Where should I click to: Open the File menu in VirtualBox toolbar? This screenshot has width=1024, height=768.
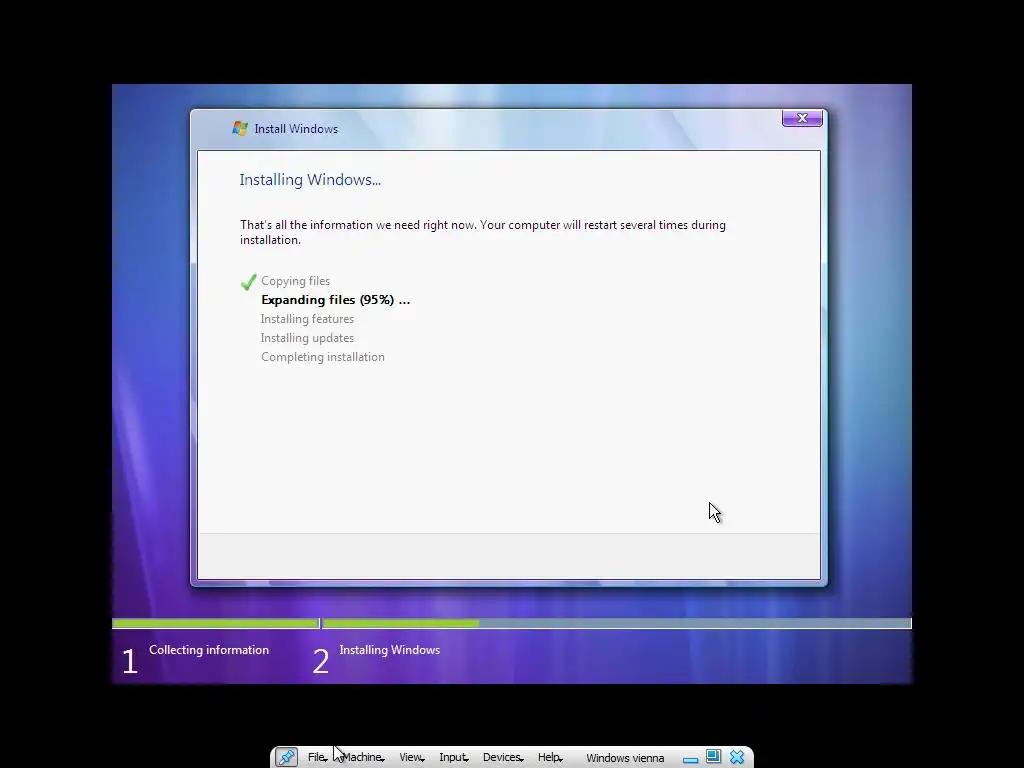[x=317, y=757]
